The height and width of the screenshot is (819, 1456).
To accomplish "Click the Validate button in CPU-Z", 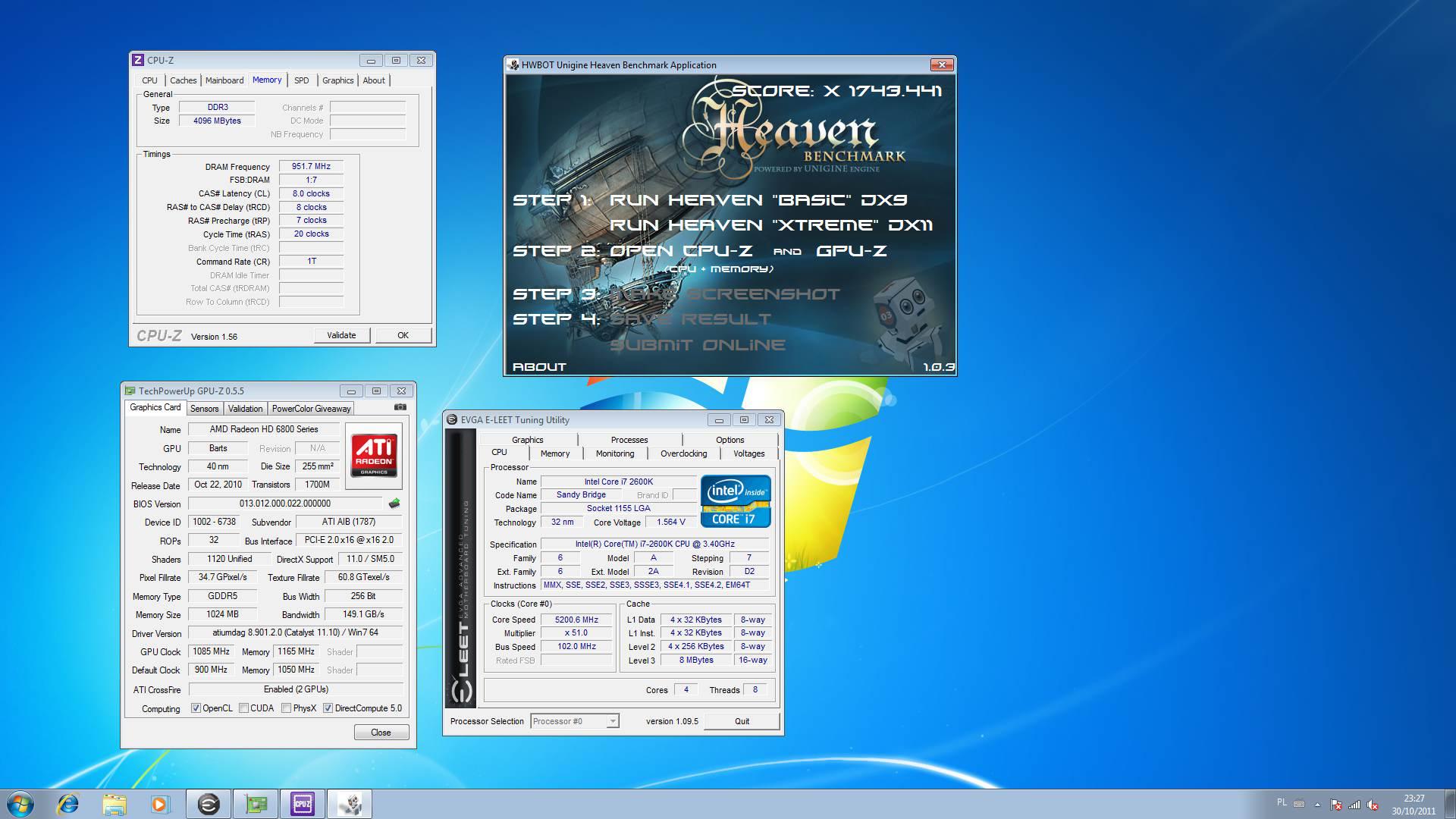I will click(341, 335).
